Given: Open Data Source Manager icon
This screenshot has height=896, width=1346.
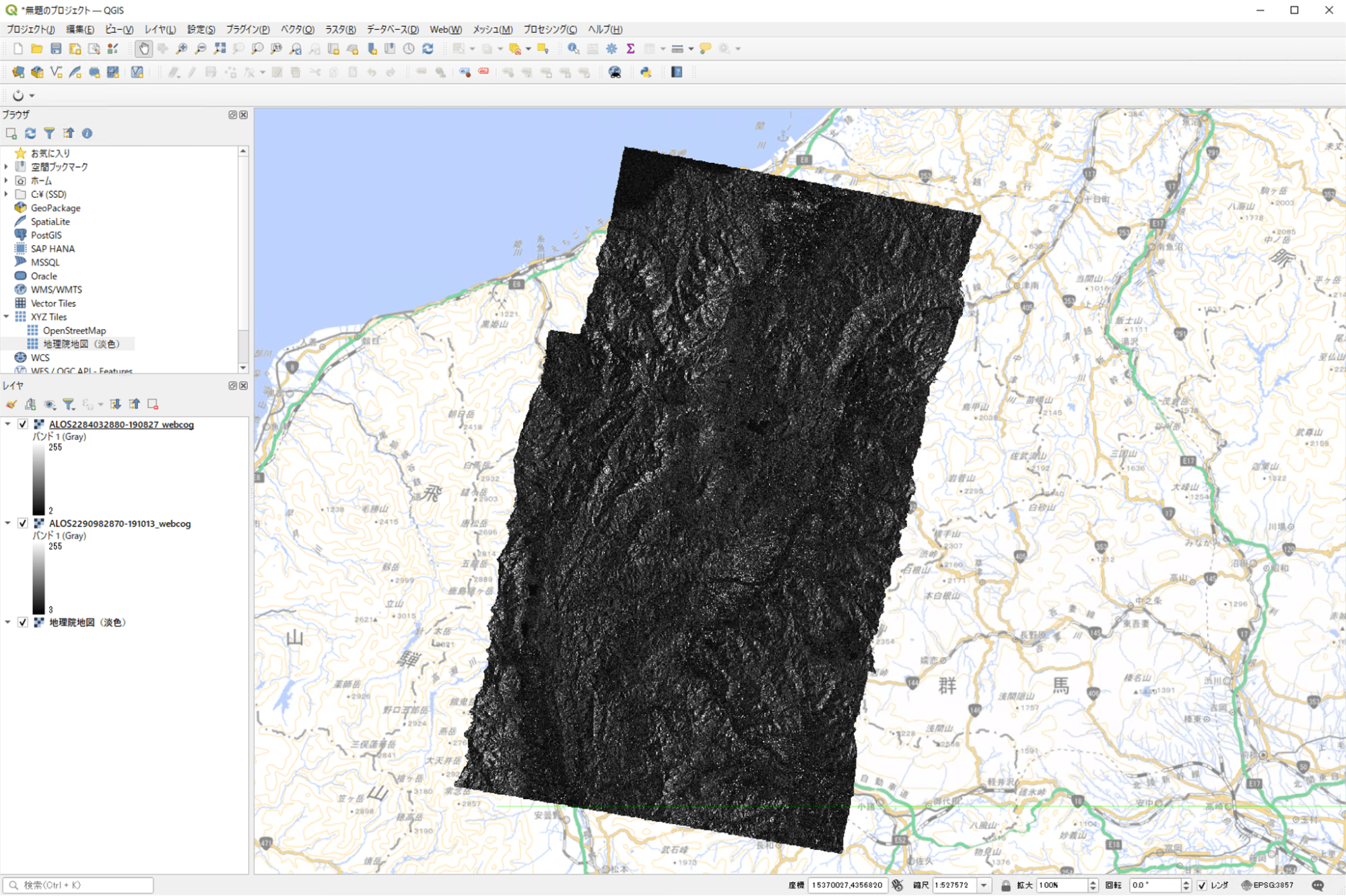Looking at the screenshot, I should [x=18, y=72].
